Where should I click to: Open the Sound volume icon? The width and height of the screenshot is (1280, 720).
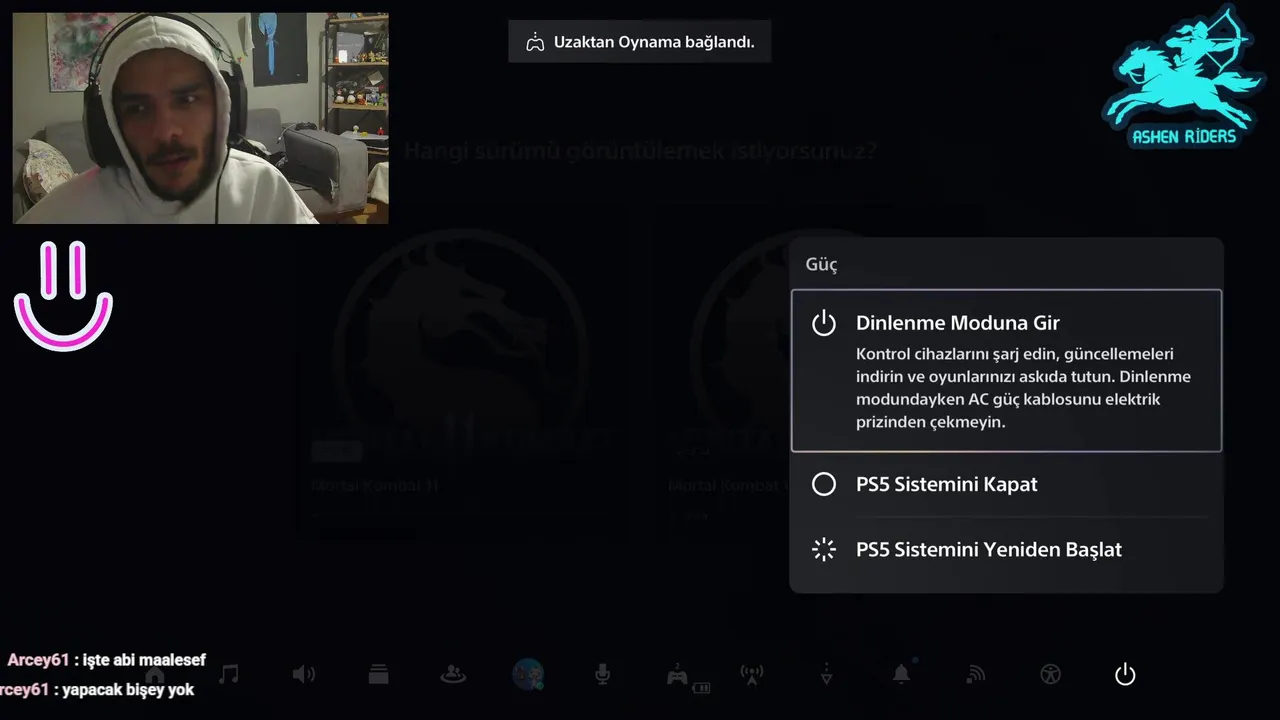[x=303, y=674]
